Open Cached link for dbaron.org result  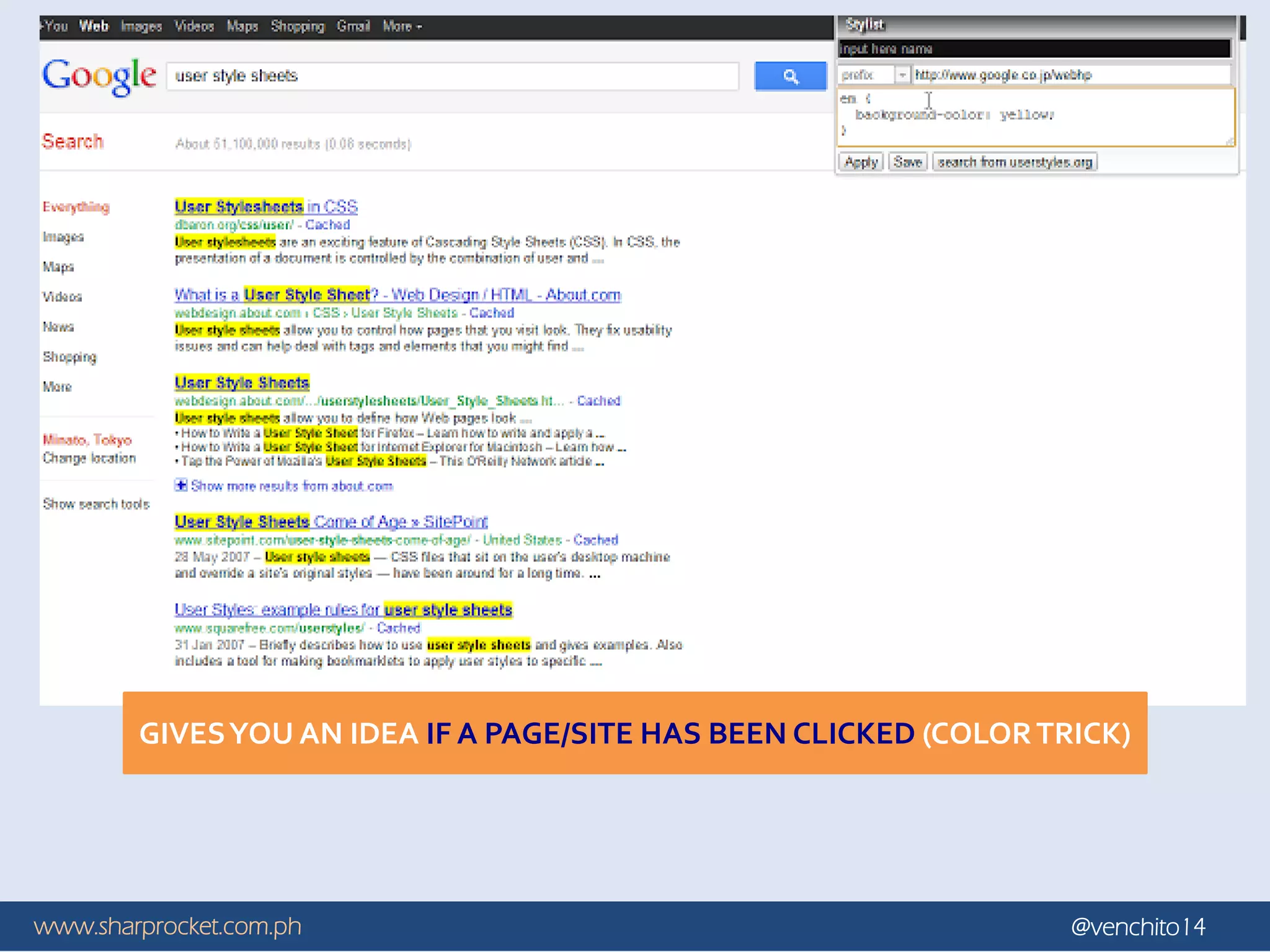click(x=327, y=224)
